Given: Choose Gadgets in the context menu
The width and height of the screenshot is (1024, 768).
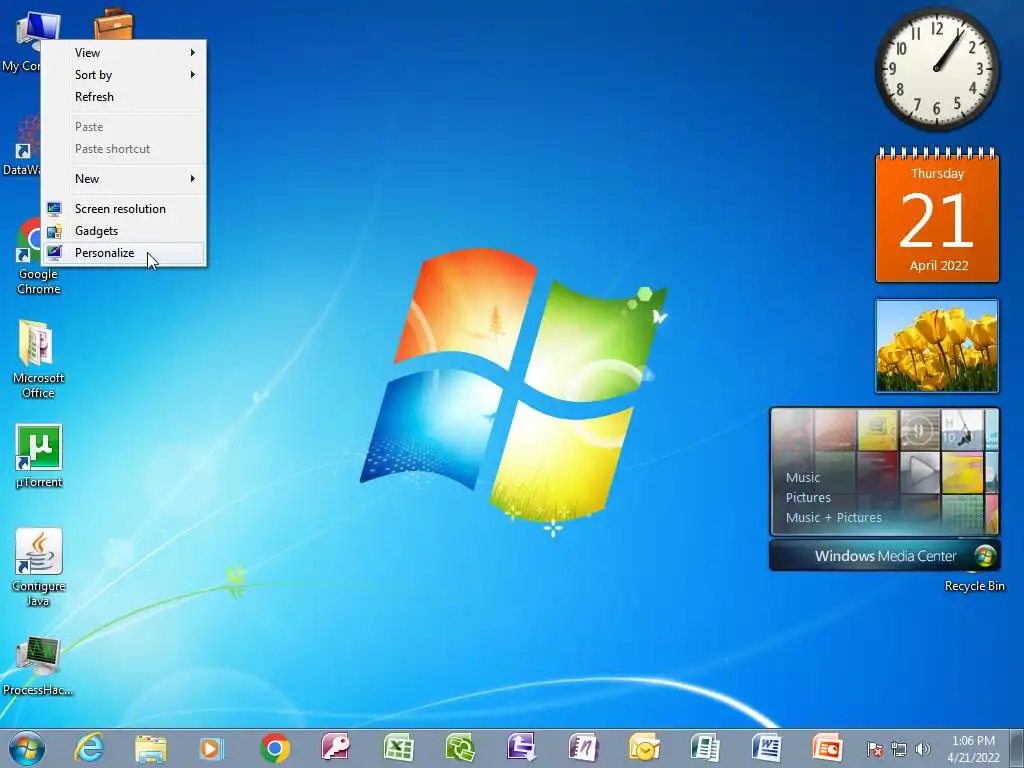Looking at the screenshot, I should pos(124,231).
